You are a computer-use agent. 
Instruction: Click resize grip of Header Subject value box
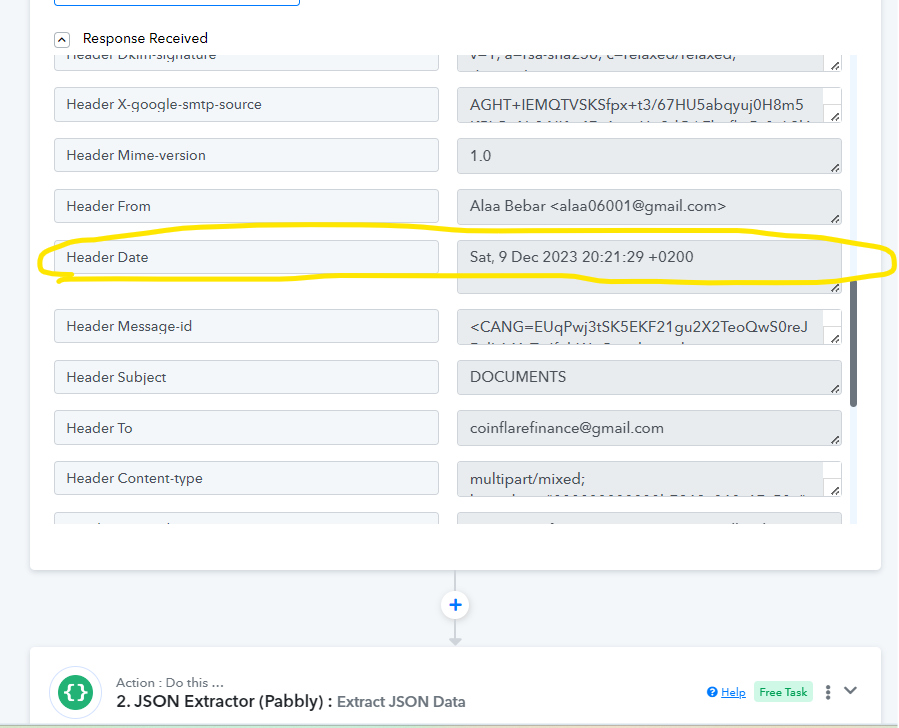click(835, 389)
